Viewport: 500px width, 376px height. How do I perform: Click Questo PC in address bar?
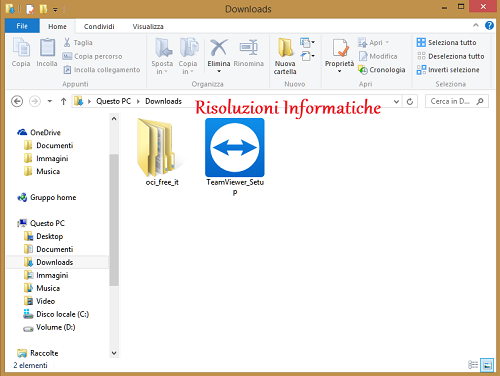[x=113, y=101]
